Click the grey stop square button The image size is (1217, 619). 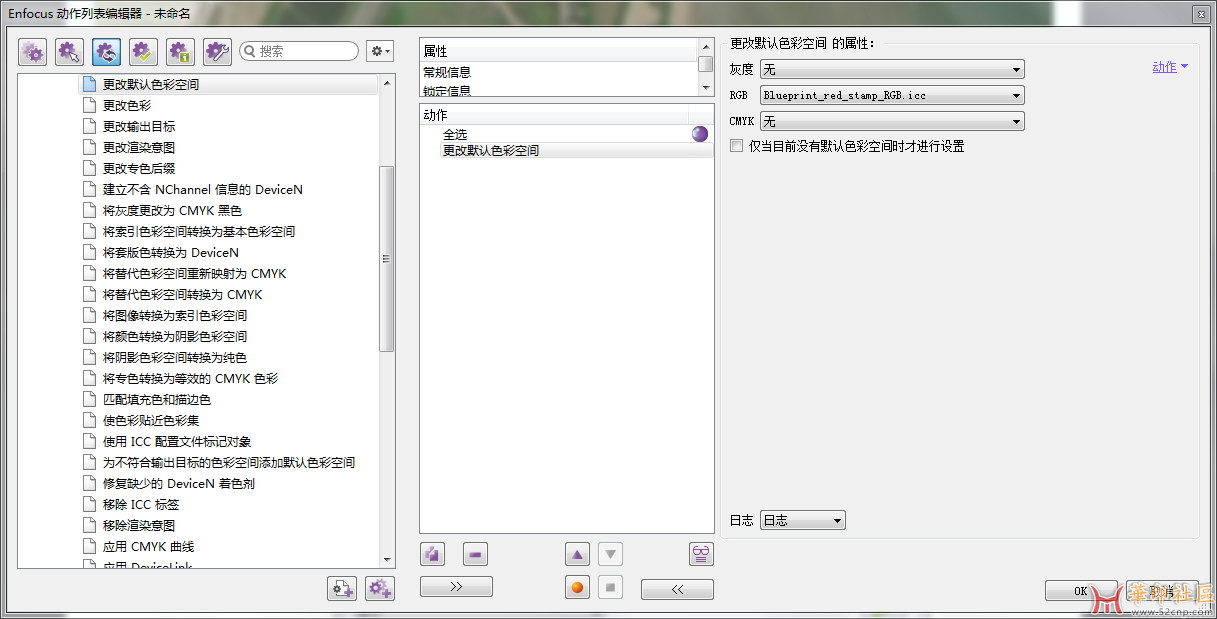click(x=611, y=588)
